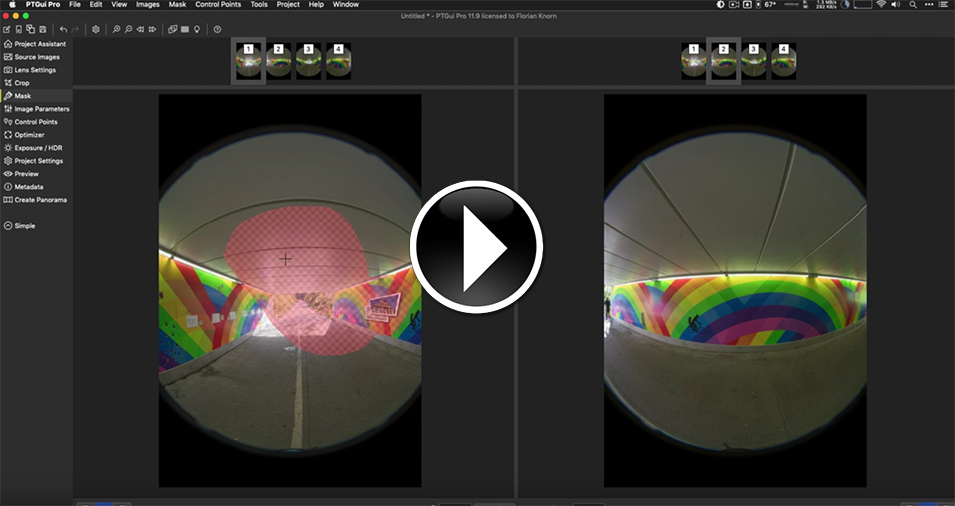Image resolution: width=955 pixels, height=506 pixels.
Task: Select thumbnail 3 in the right pane
Action: click(753, 61)
